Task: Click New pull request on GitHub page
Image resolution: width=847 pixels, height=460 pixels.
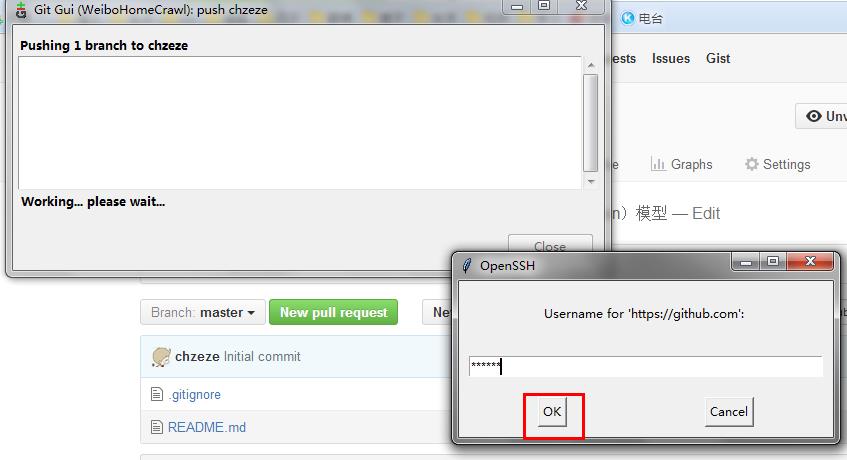Action: tap(333, 313)
